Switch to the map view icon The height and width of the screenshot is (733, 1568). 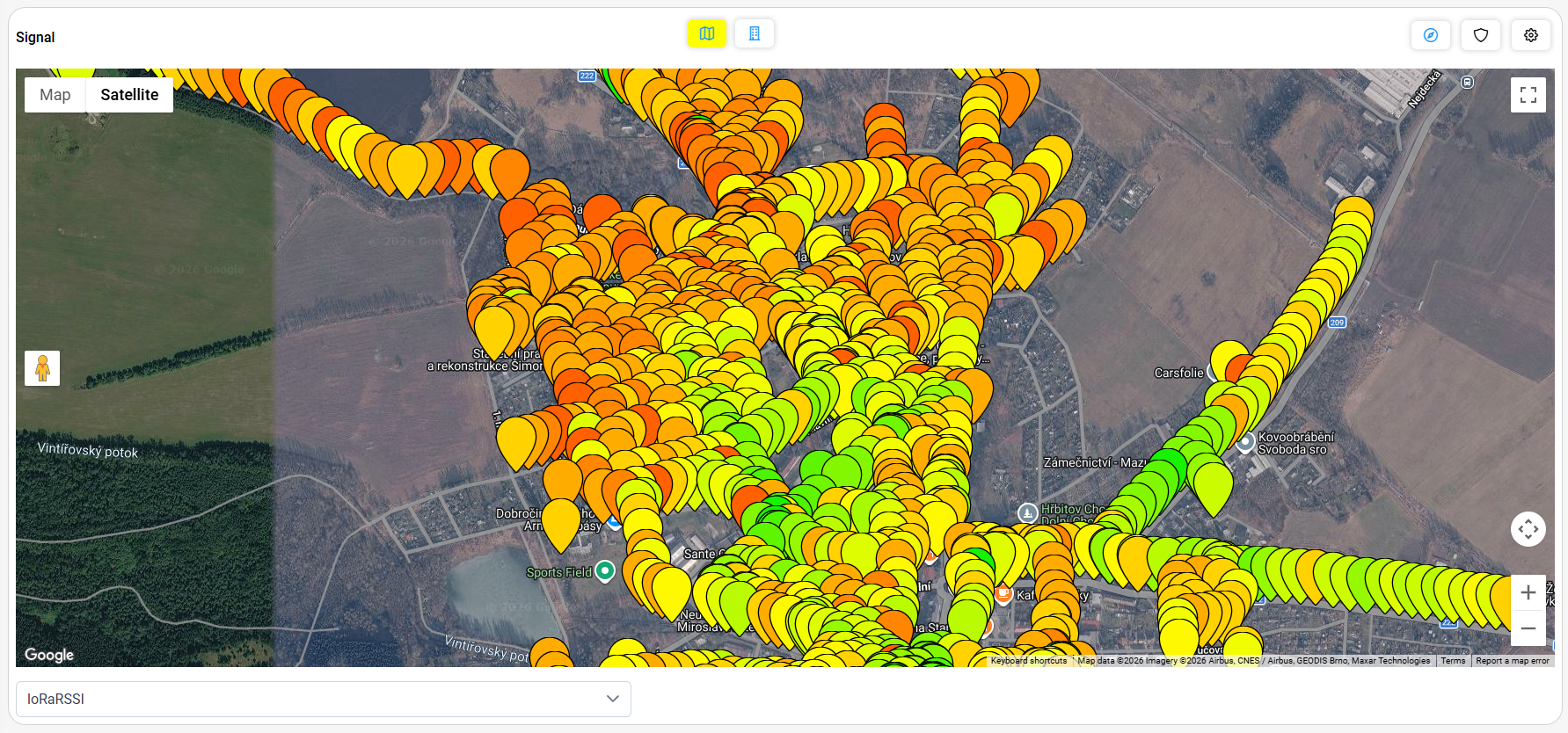coord(706,33)
